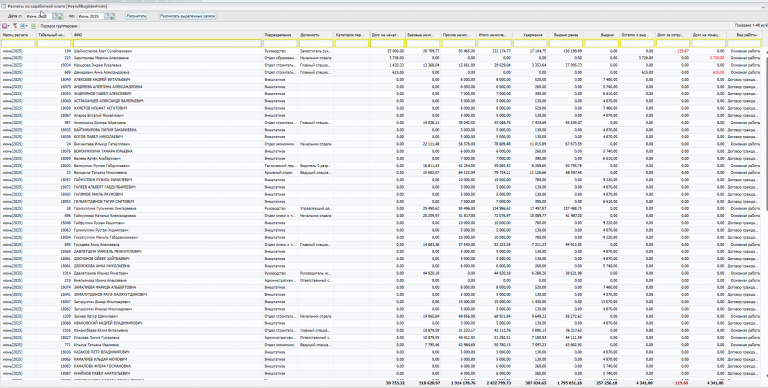
Task: Click the purple icon at the toolbar's left
Action: pyautogui.click(x=4, y=26)
